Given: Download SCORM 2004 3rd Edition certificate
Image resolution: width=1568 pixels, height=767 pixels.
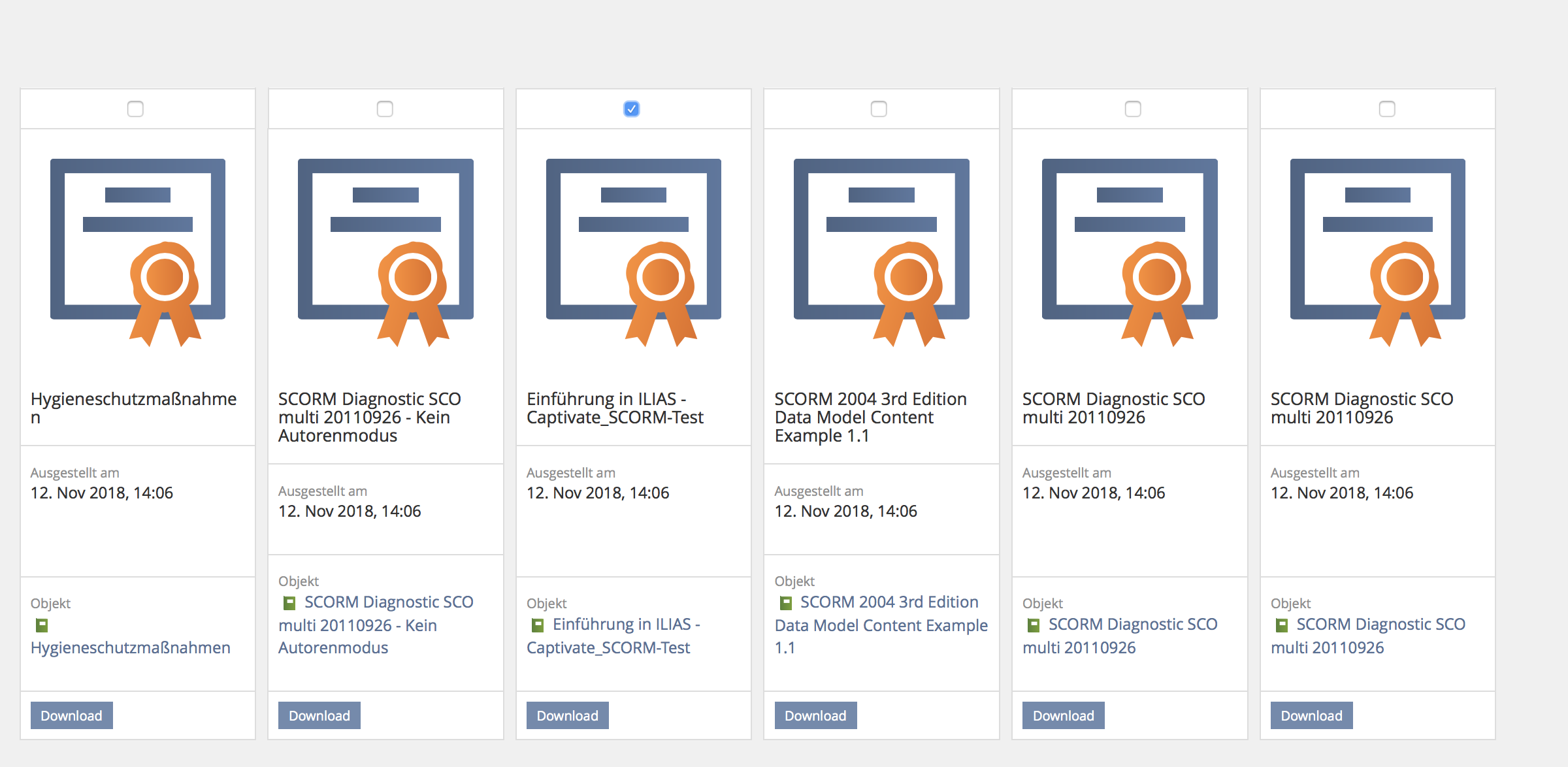Looking at the screenshot, I should (x=815, y=715).
